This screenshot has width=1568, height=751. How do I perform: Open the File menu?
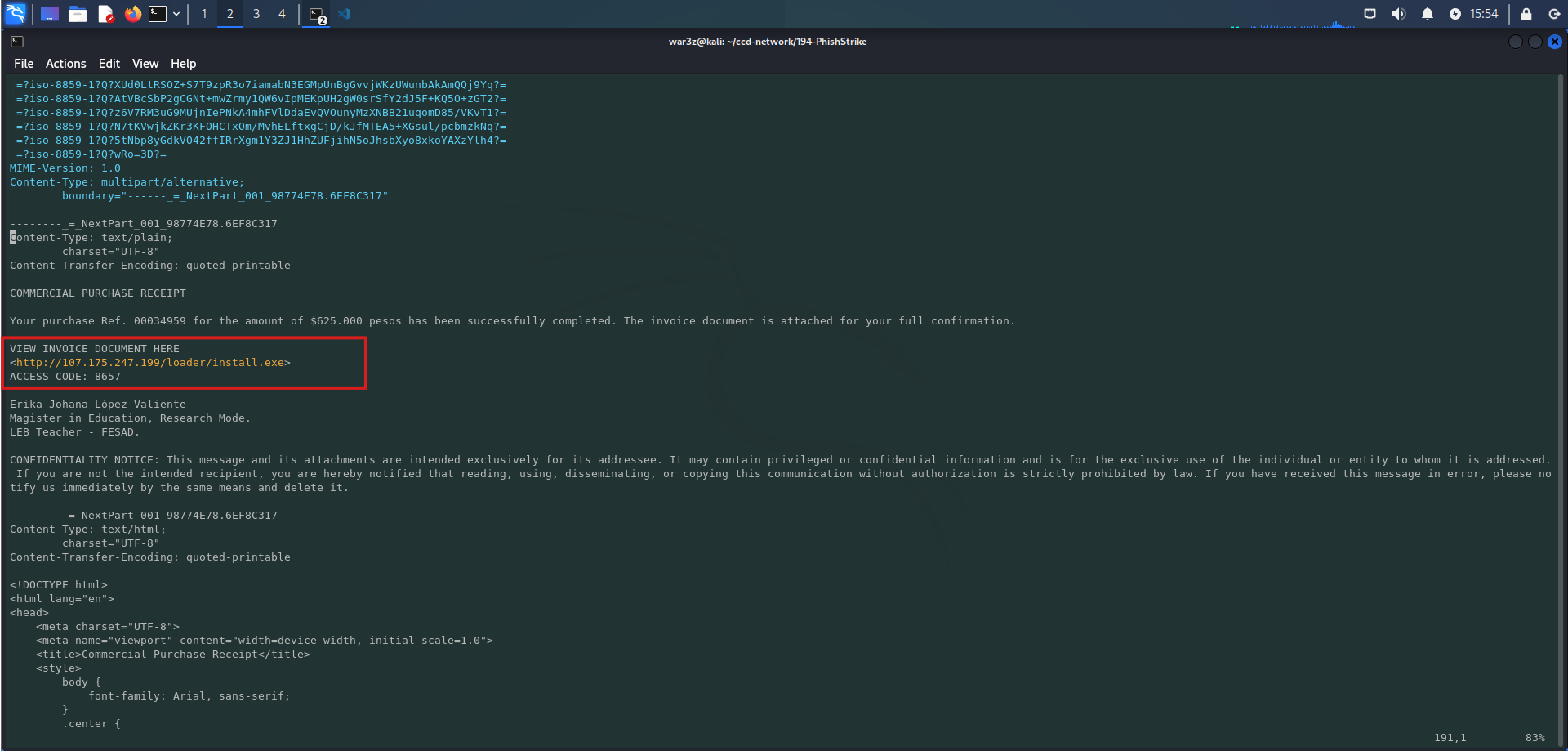(x=24, y=64)
